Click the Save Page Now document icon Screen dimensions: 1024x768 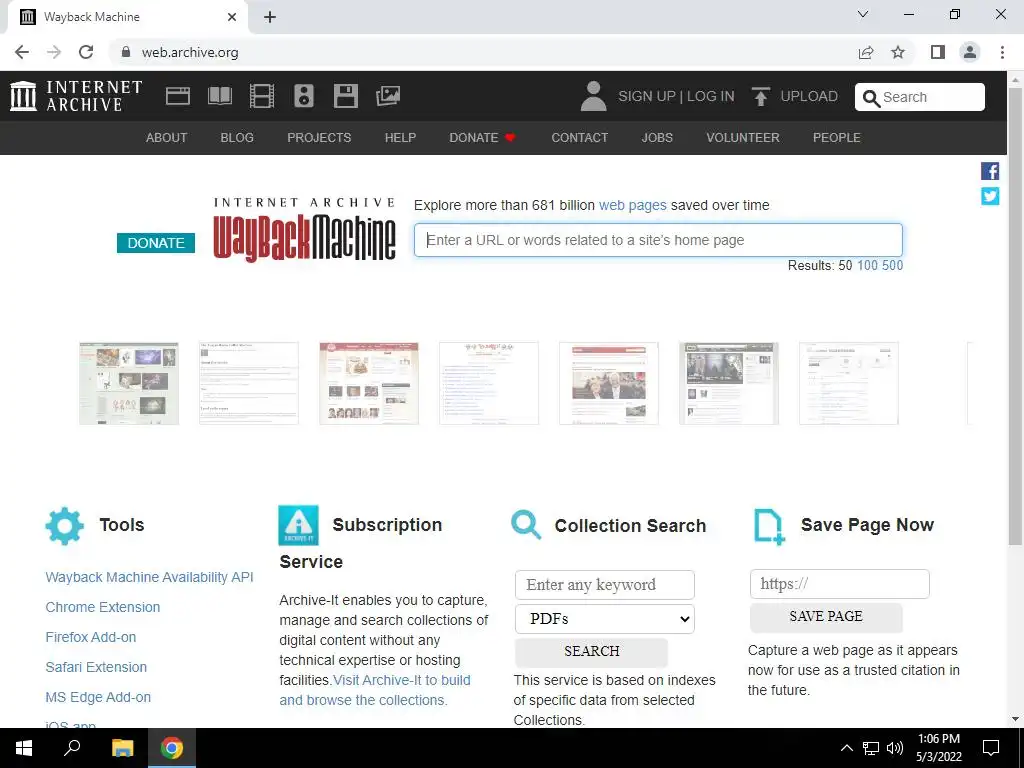769,527
